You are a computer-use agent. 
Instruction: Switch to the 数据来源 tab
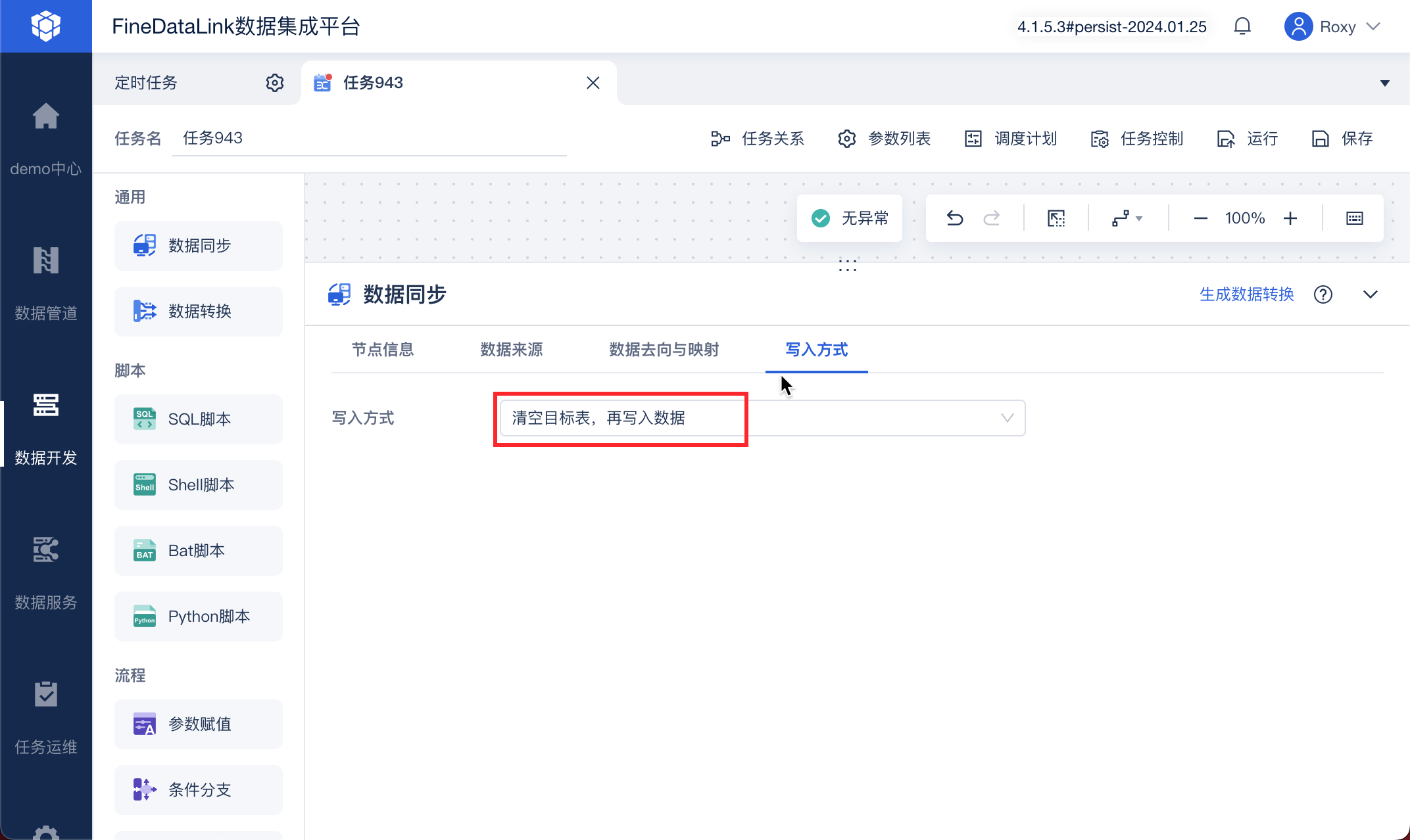[511, 350]
